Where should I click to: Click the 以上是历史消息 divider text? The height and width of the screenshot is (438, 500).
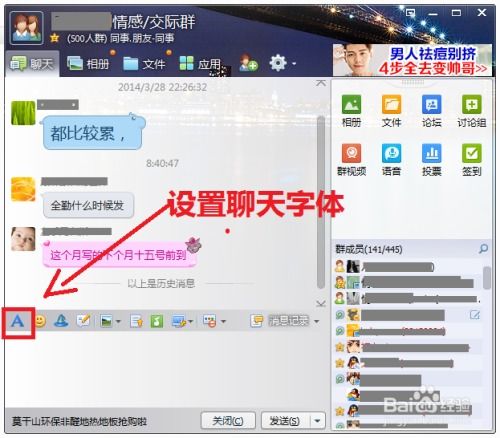click(161, 284)
